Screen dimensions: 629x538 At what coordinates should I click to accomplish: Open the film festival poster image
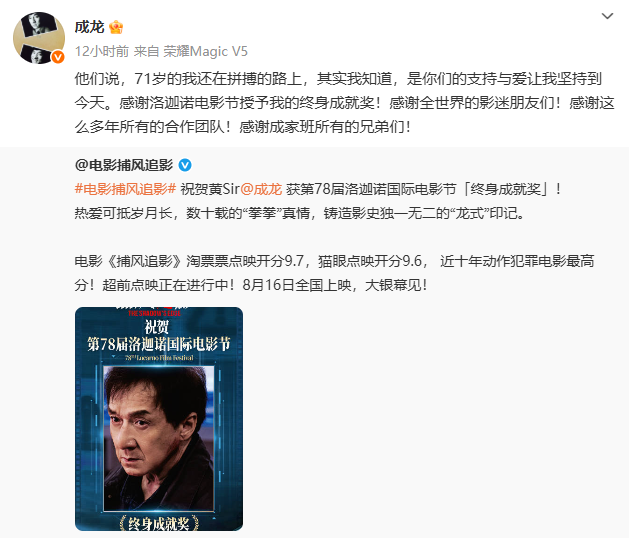point(159,419)
